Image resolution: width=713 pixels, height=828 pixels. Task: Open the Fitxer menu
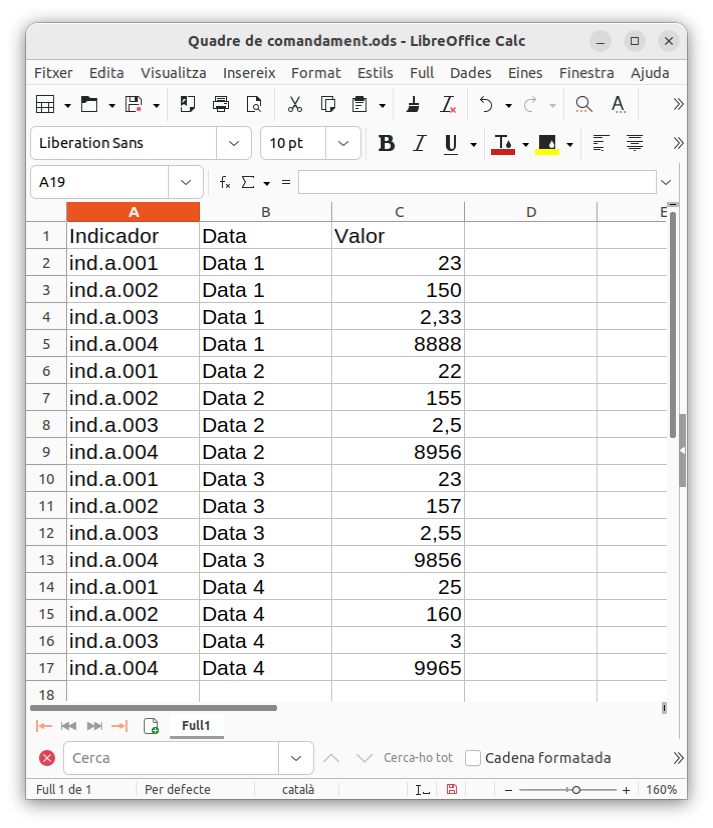(x=53, y=73)
